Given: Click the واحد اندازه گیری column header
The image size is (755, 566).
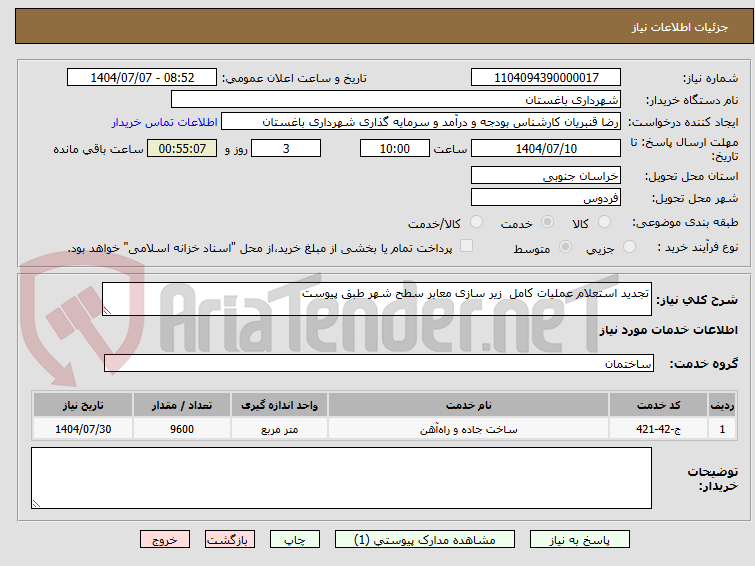Looking at the screenshot, I should tap(279, 405).
